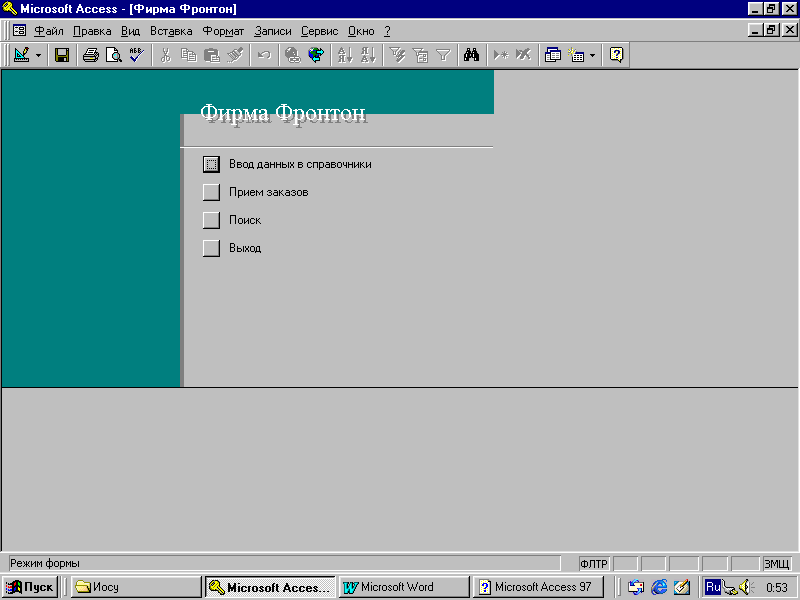Click the Режим формы status text
Image resolution: width=800 pixels, height=600 pixels.
[x=45, y=563]
